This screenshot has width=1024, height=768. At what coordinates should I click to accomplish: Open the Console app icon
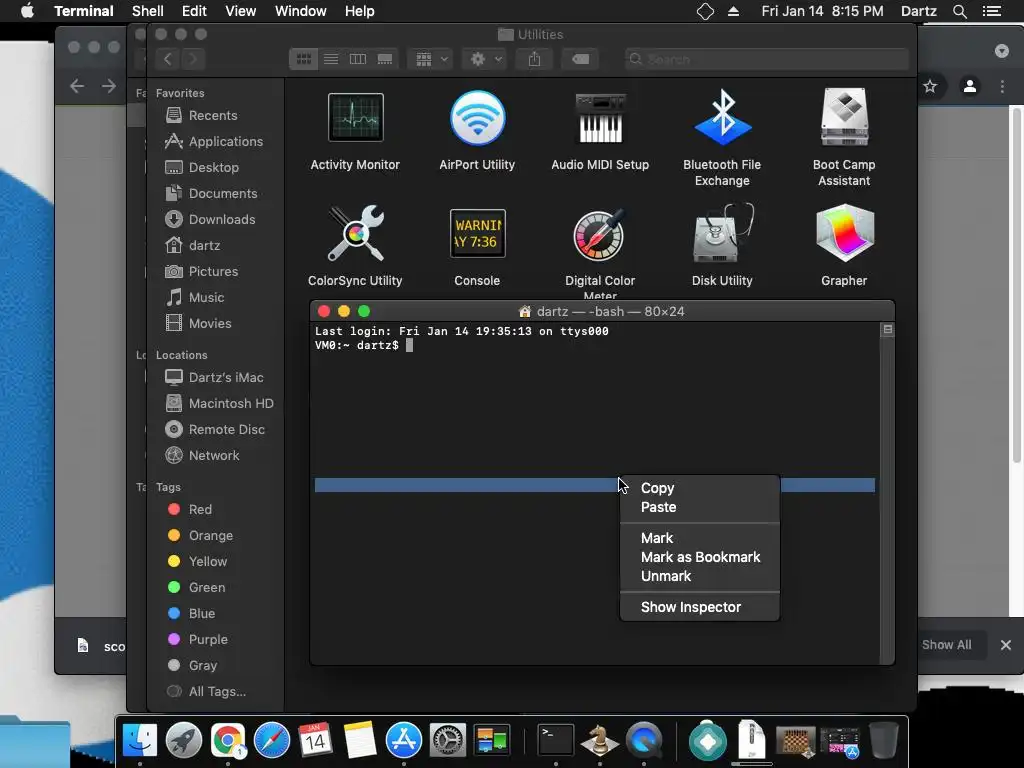477,234
